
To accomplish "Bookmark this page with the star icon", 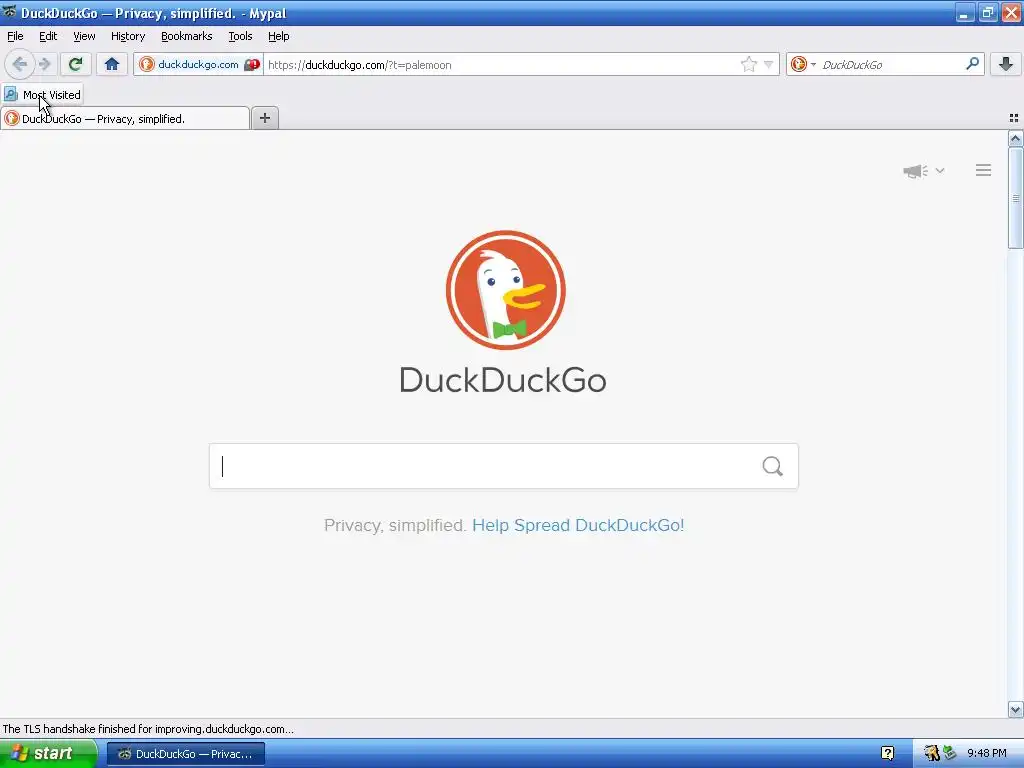I will tap(748, 64).
